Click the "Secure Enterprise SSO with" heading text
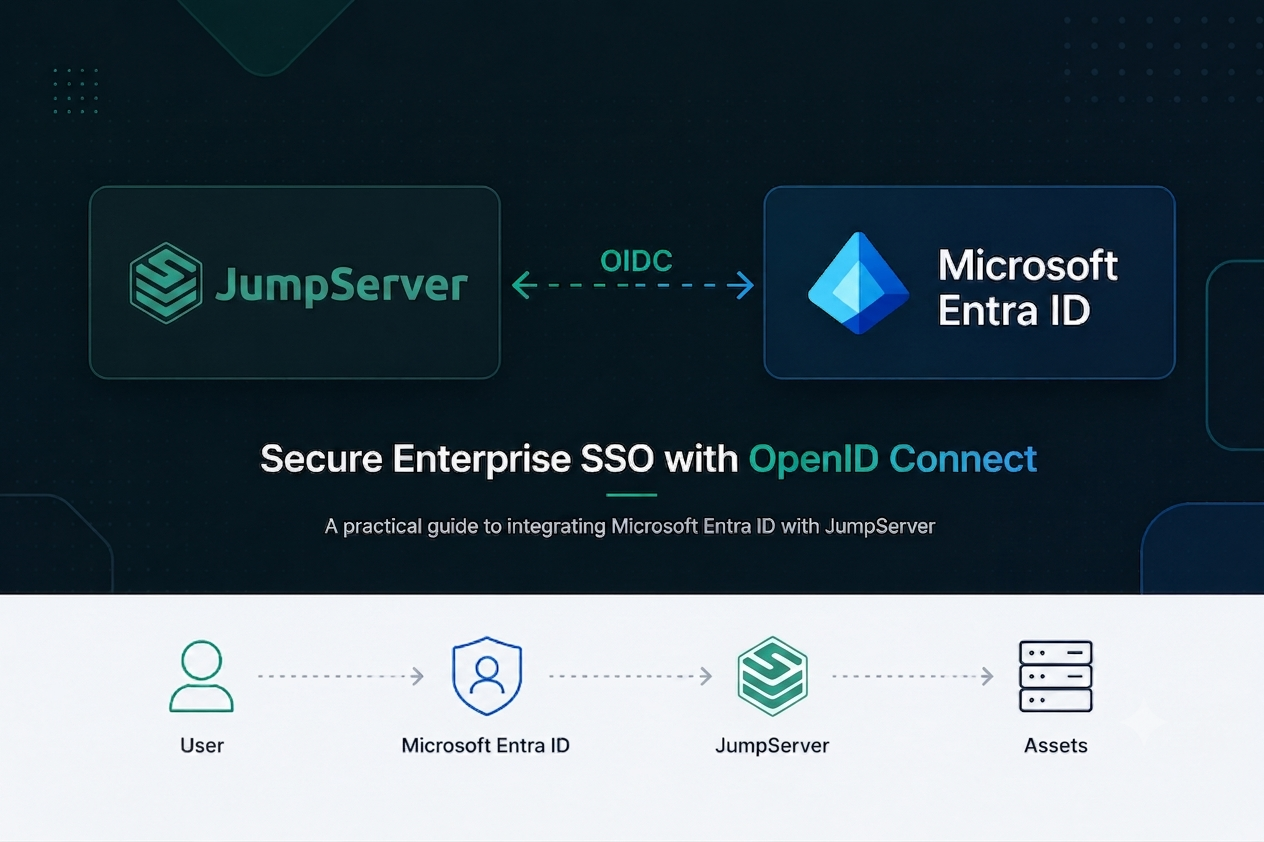This screenshot has width=1264, height=842. 500,459
